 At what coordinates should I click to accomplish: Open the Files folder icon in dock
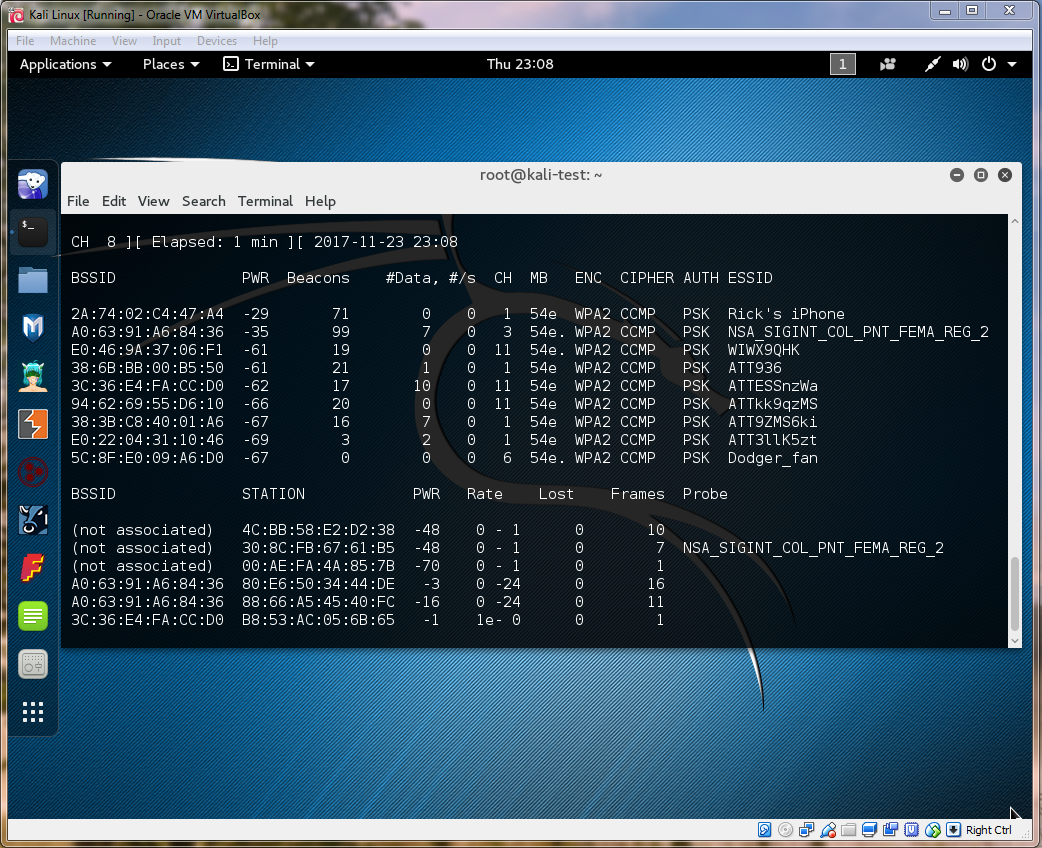(x=33, y=280)
